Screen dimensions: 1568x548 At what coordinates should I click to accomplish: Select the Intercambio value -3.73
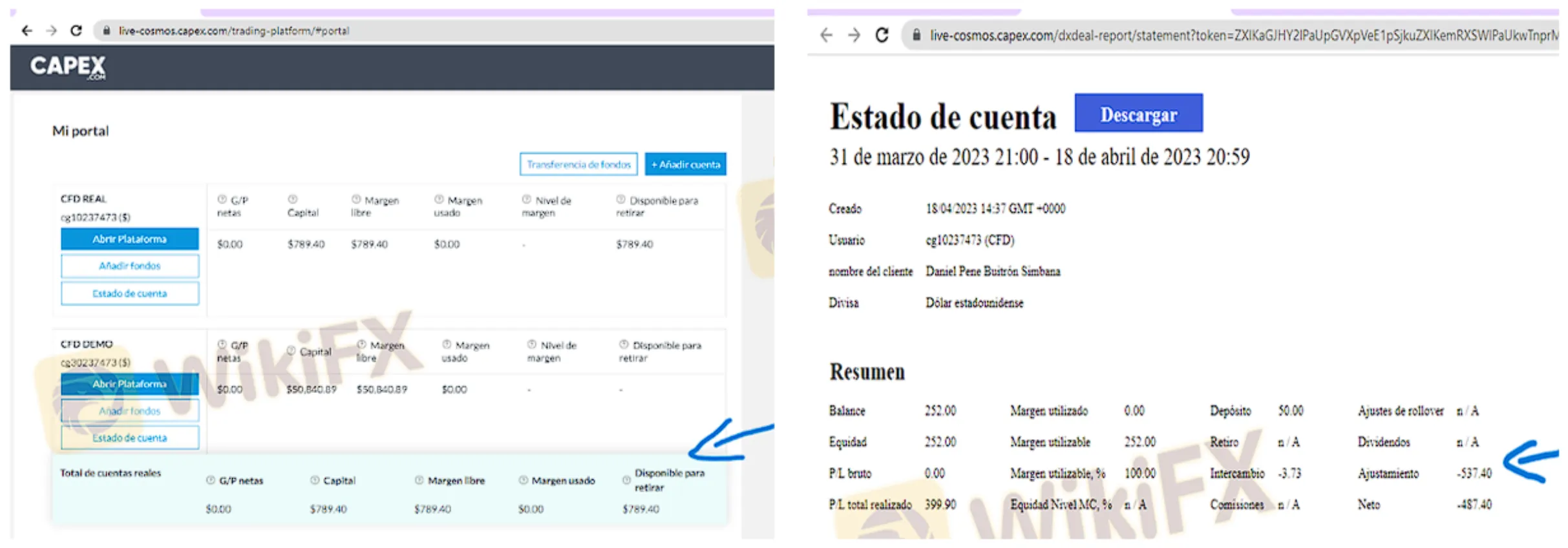point(1289,473)
